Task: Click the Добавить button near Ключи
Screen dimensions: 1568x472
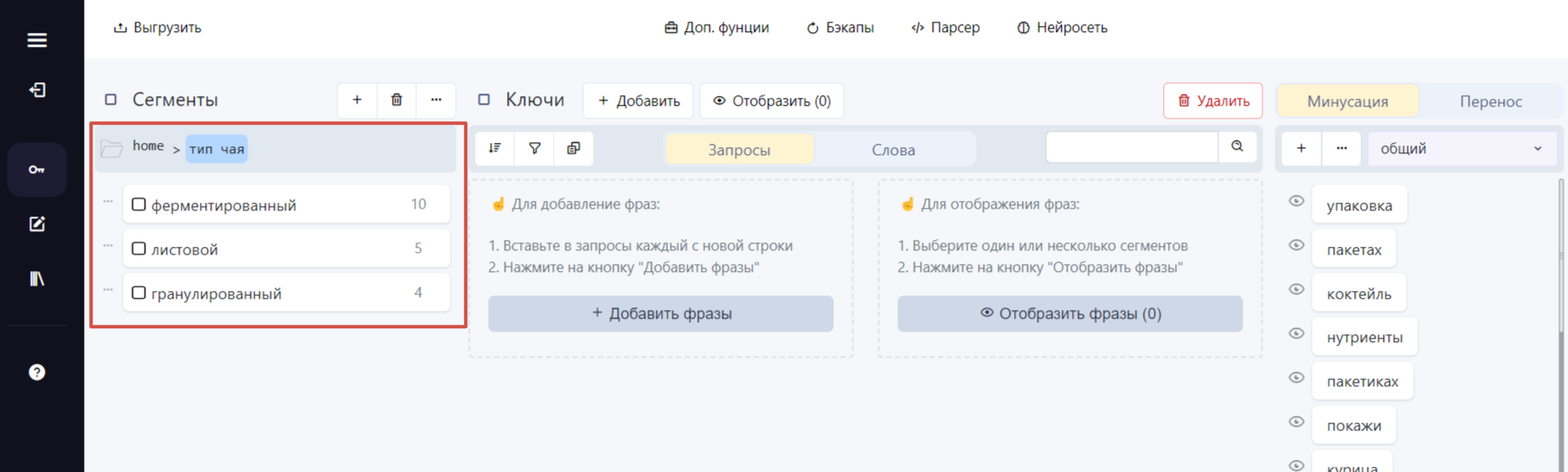Action: point(639,100)
